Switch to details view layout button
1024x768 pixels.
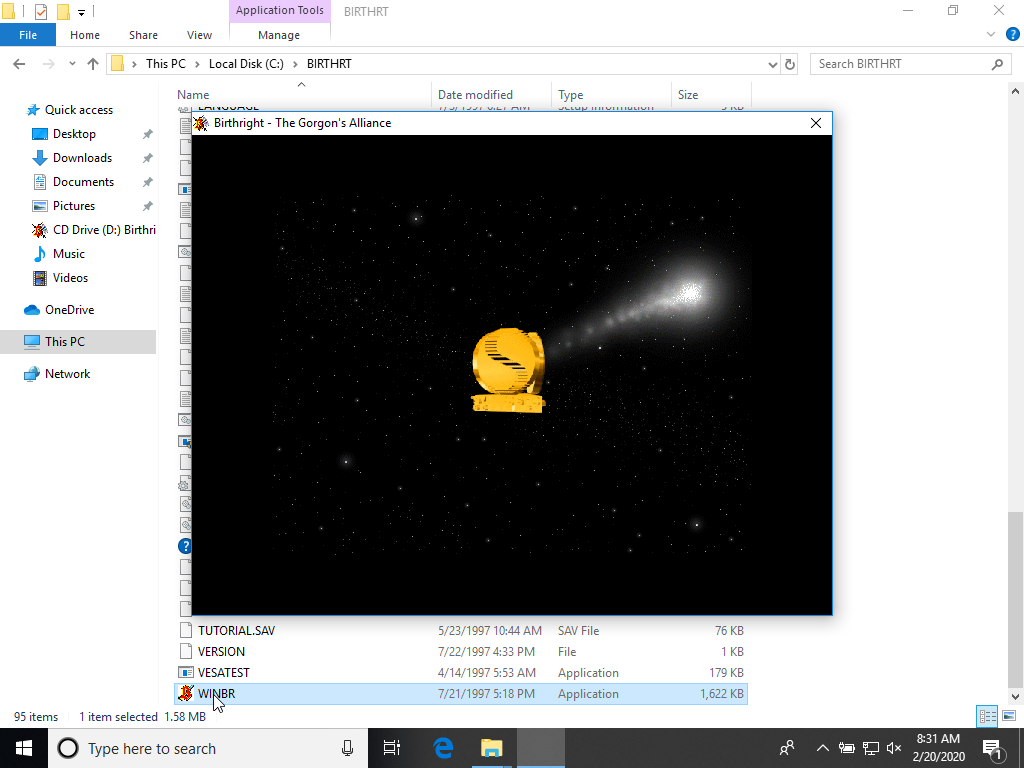(x=987, y=716)
